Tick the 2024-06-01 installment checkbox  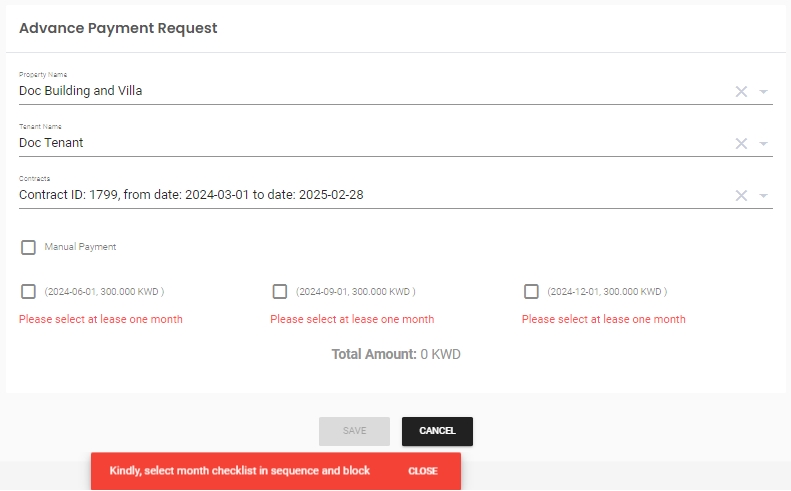pyautogui.click(x=29, y=292)
